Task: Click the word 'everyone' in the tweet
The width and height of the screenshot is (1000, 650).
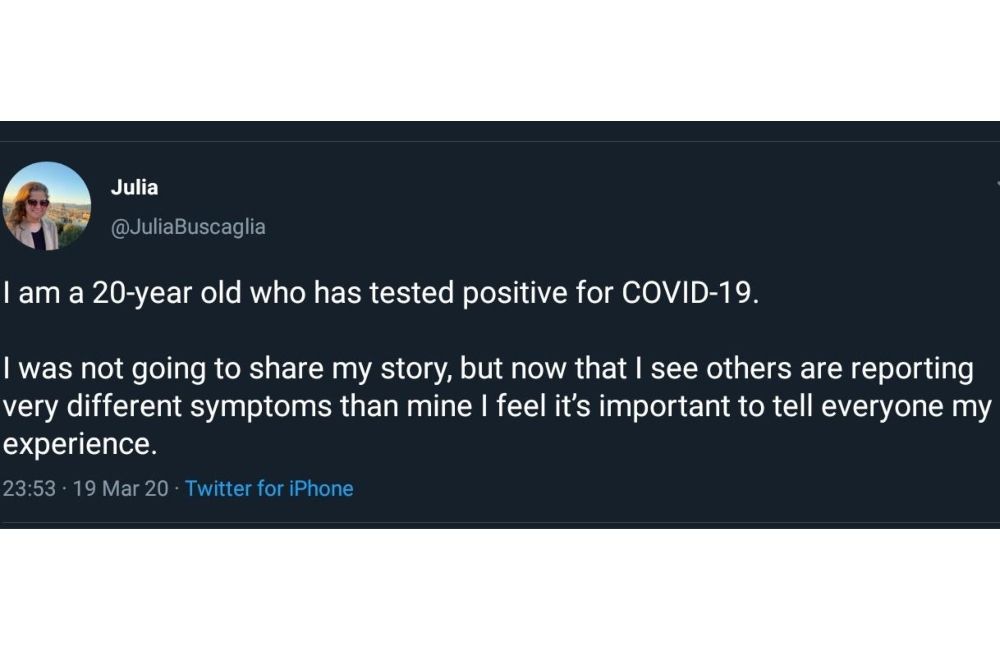Action: [x=882, y=407]
